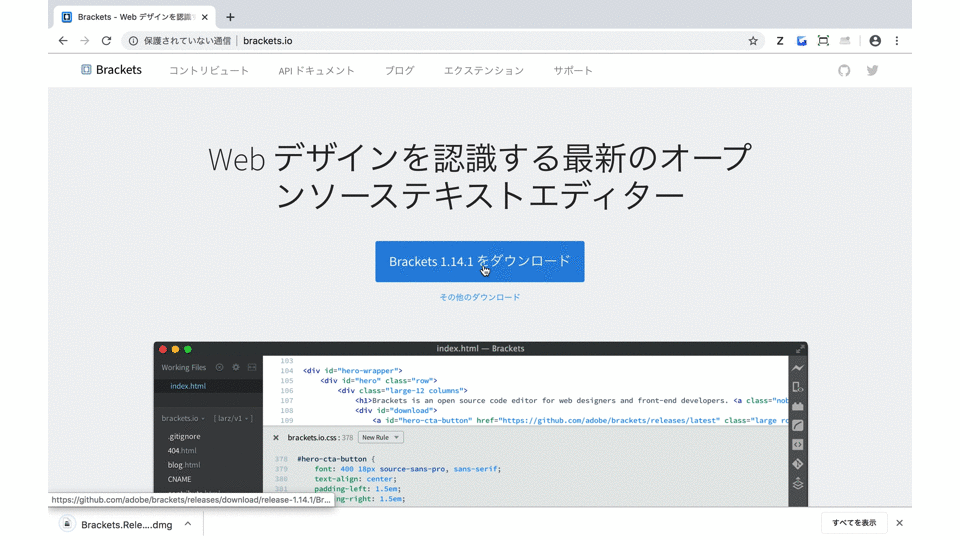Expand the brackets.io project dropdown
The width and height of the screenshot is (960, 540).
click(x=182, y=418)
